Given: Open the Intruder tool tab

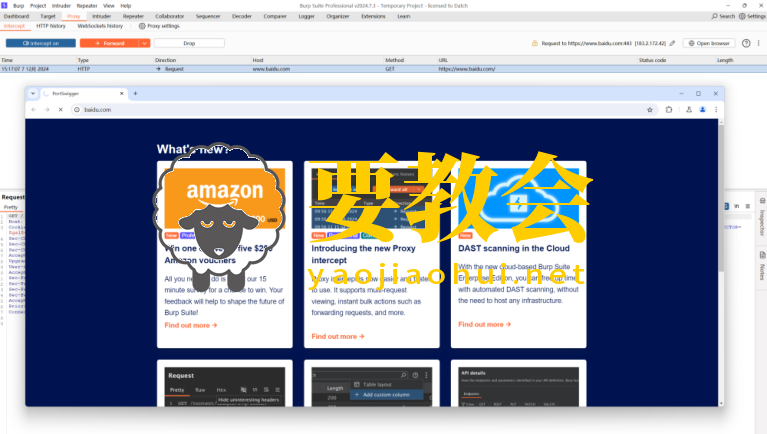Looking at the screenshot, I should click(102, 16).
